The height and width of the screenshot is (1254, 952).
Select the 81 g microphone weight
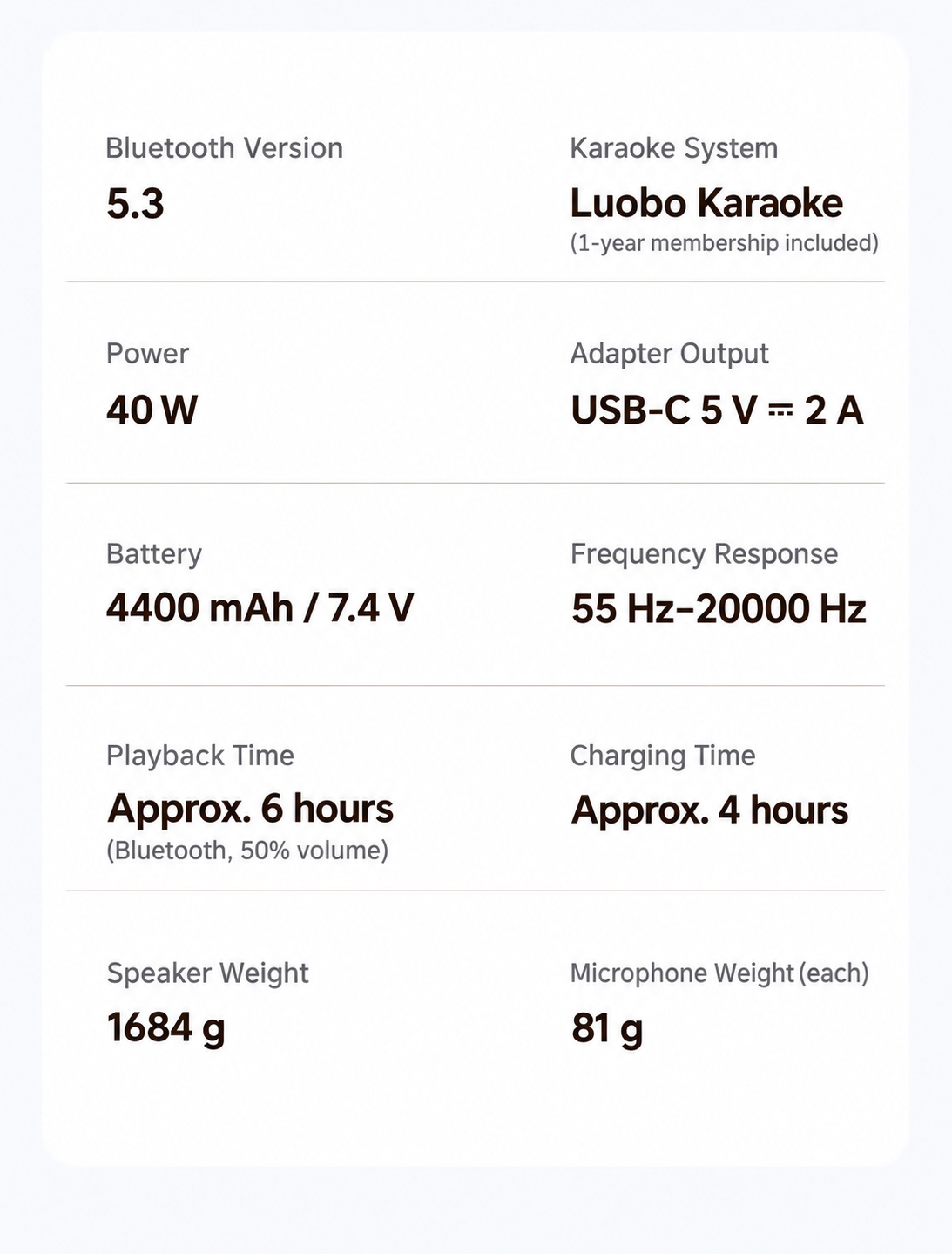click(607, 1028)
